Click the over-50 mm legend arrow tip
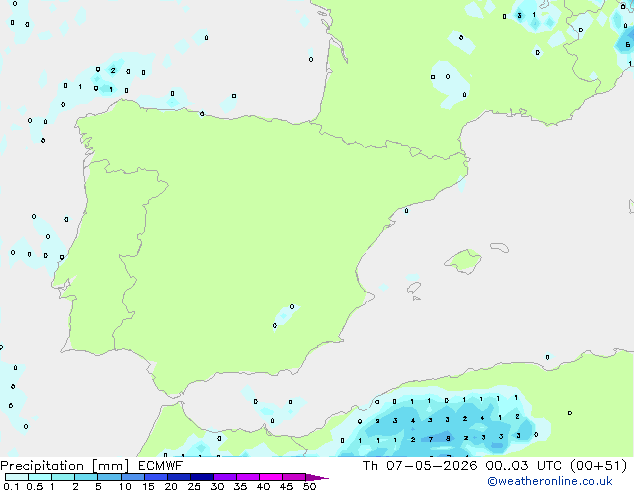The width and height of the screenshot is (634, 490). (317, 477)
